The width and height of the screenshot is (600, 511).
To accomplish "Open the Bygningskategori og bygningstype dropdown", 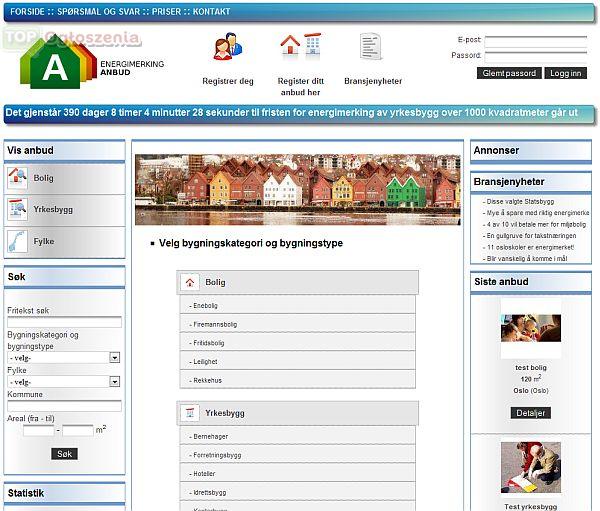I will pyautogui.click(x=64, y=358).
